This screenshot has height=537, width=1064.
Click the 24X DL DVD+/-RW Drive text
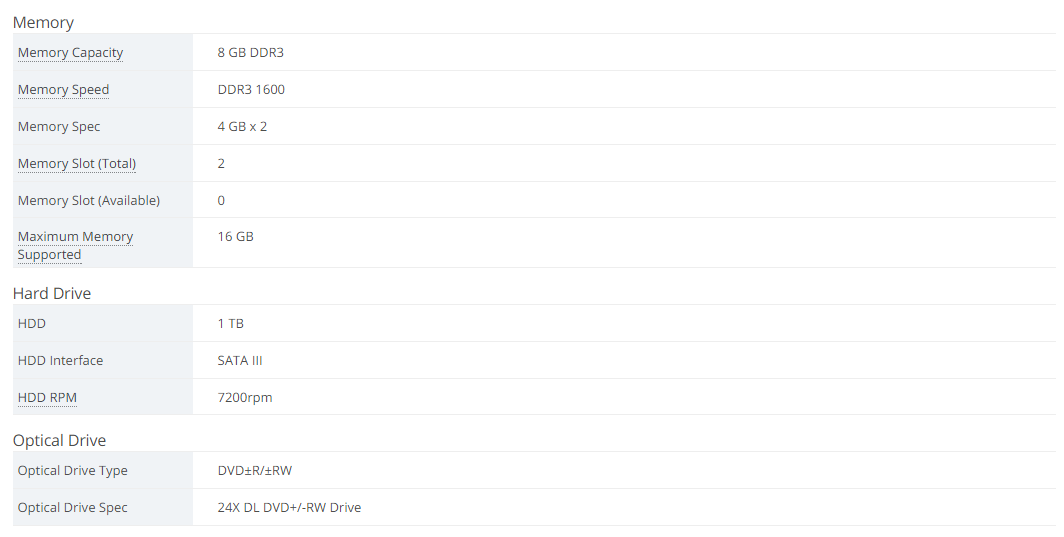click(x=289, y=508)
